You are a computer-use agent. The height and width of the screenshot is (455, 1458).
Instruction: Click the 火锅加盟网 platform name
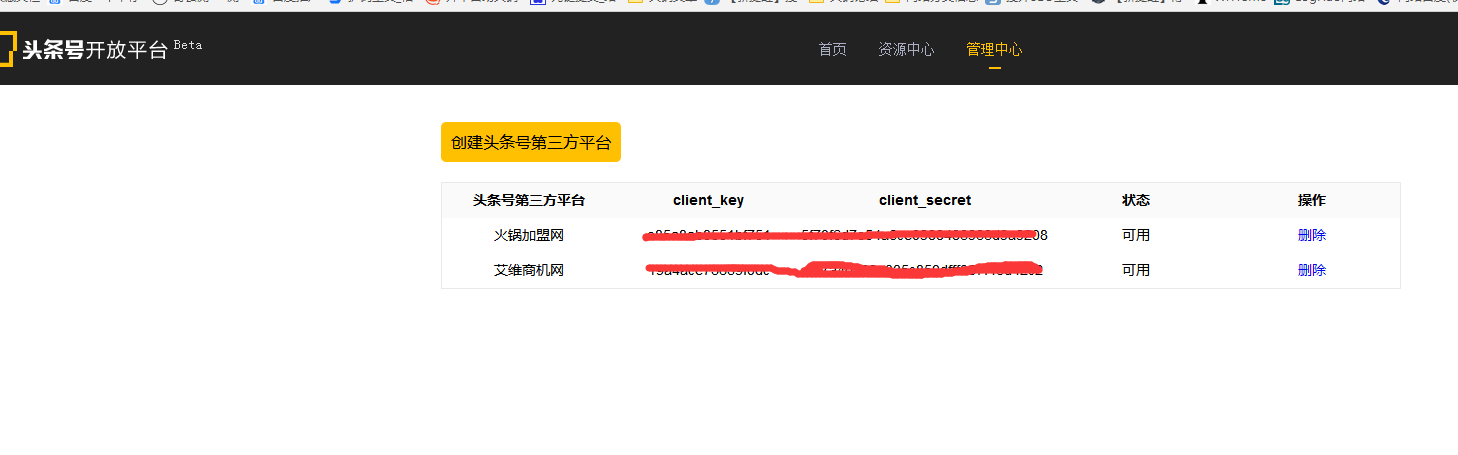(x=529, y=235)
